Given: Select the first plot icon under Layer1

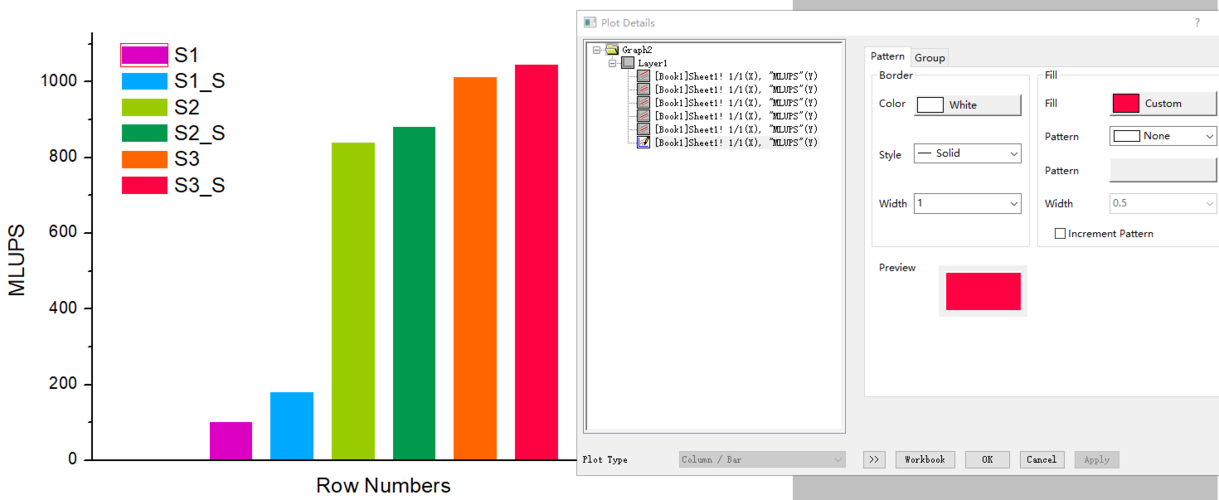Looking at the screenshot, I should (x=644, y=76).
